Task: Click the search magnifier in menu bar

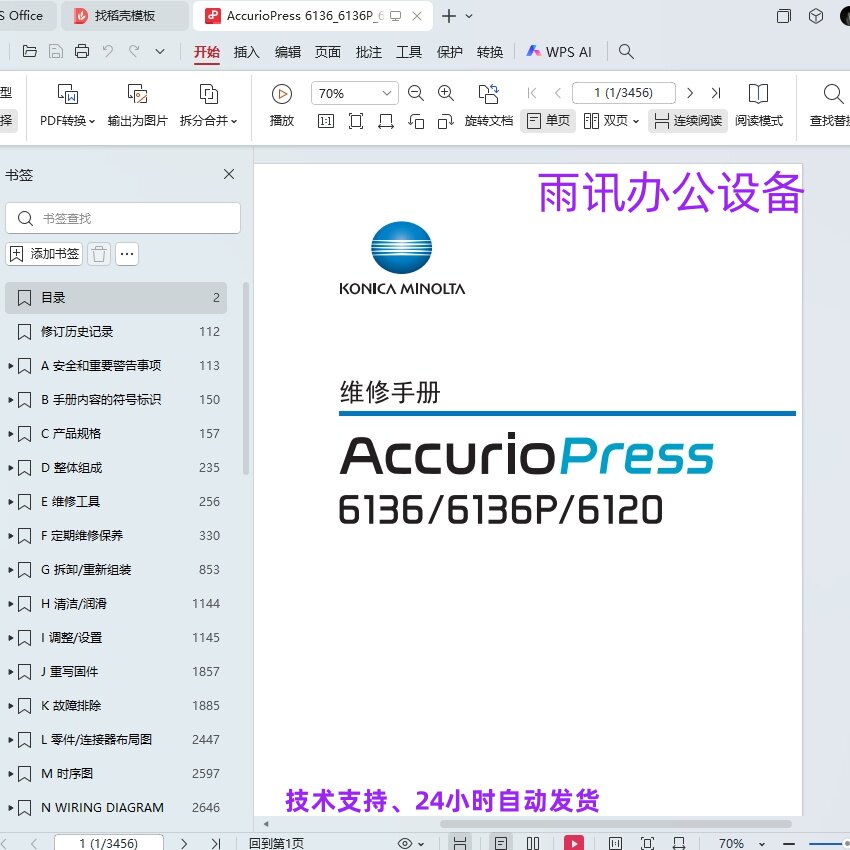Action: pos(626,51)
